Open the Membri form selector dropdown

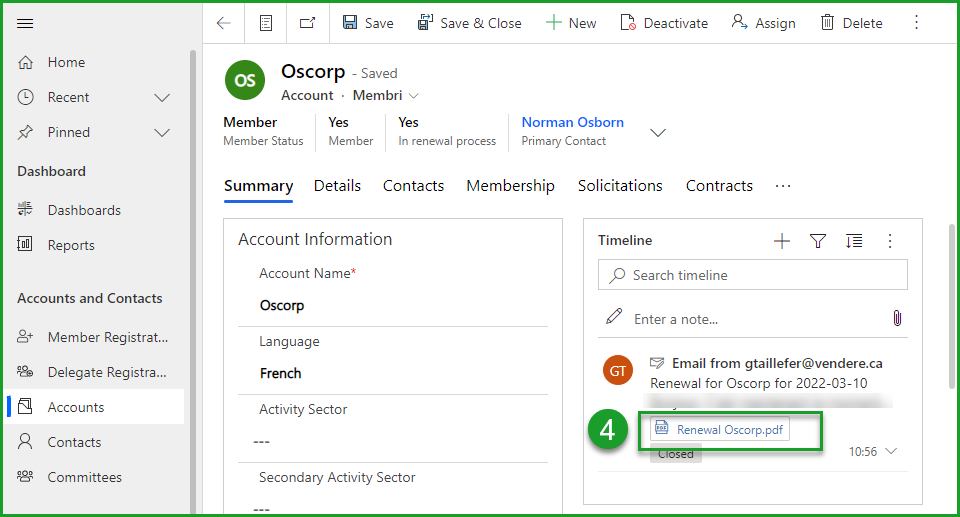(x=414, y=96)
